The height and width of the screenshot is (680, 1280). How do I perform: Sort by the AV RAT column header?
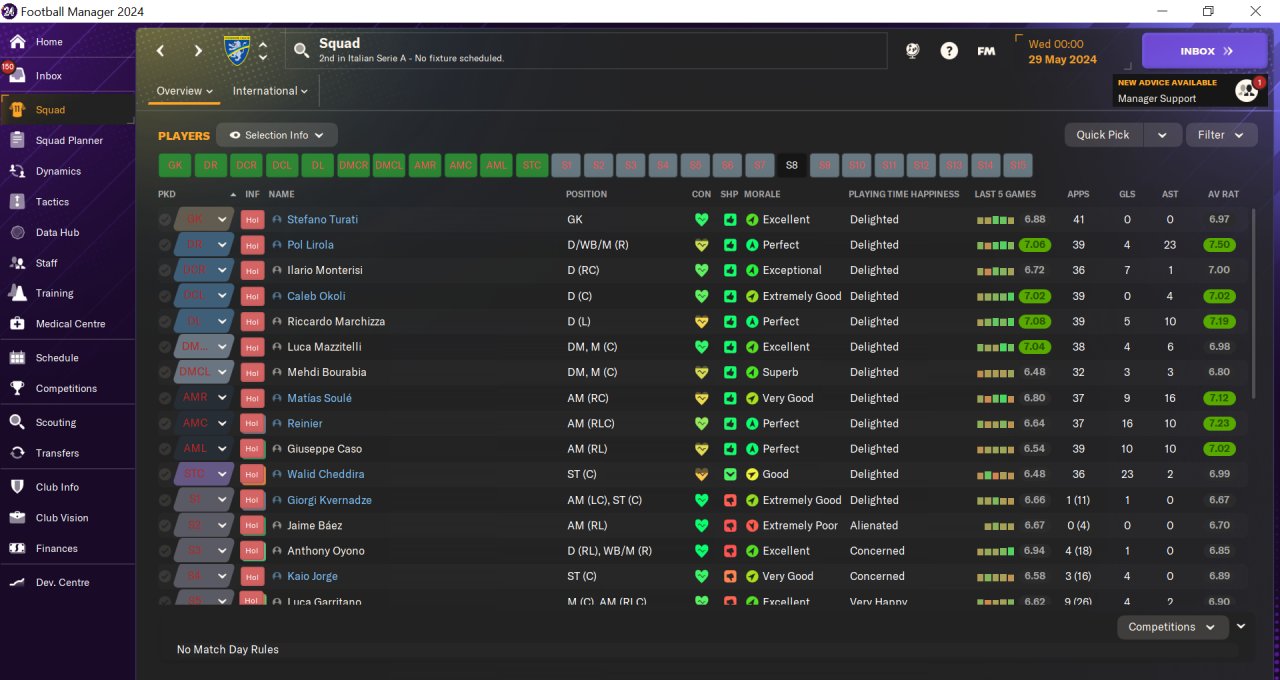tap(1223, 194)
